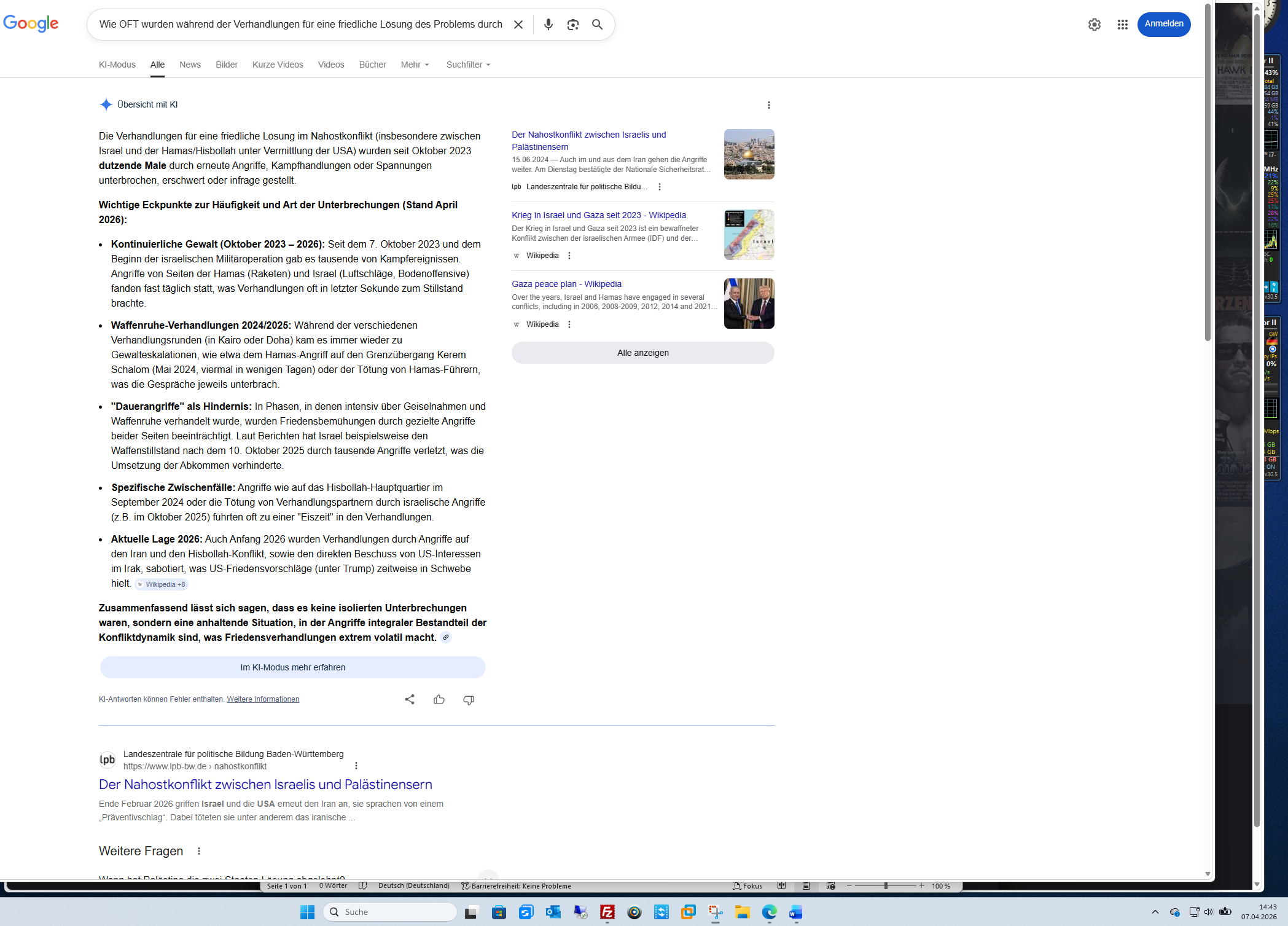Share the KI overview answer

coord(409,699)
